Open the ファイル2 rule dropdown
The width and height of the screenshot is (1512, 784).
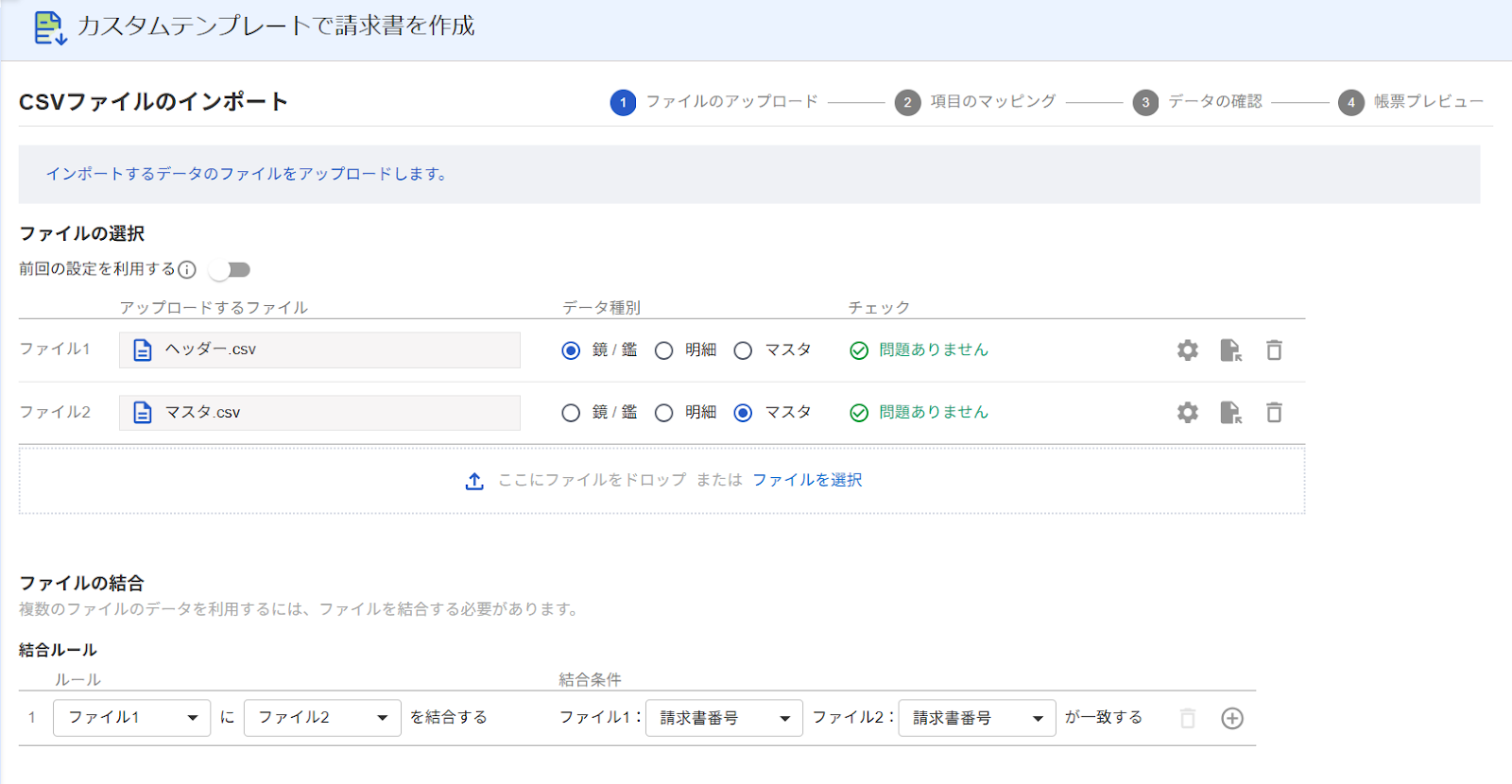(x=322, y=718)
